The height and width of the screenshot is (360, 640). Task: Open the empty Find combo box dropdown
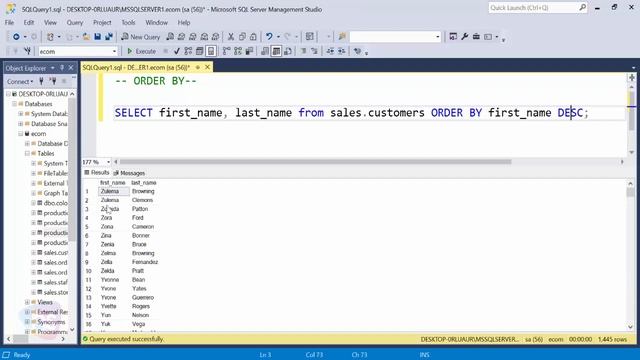438,37
